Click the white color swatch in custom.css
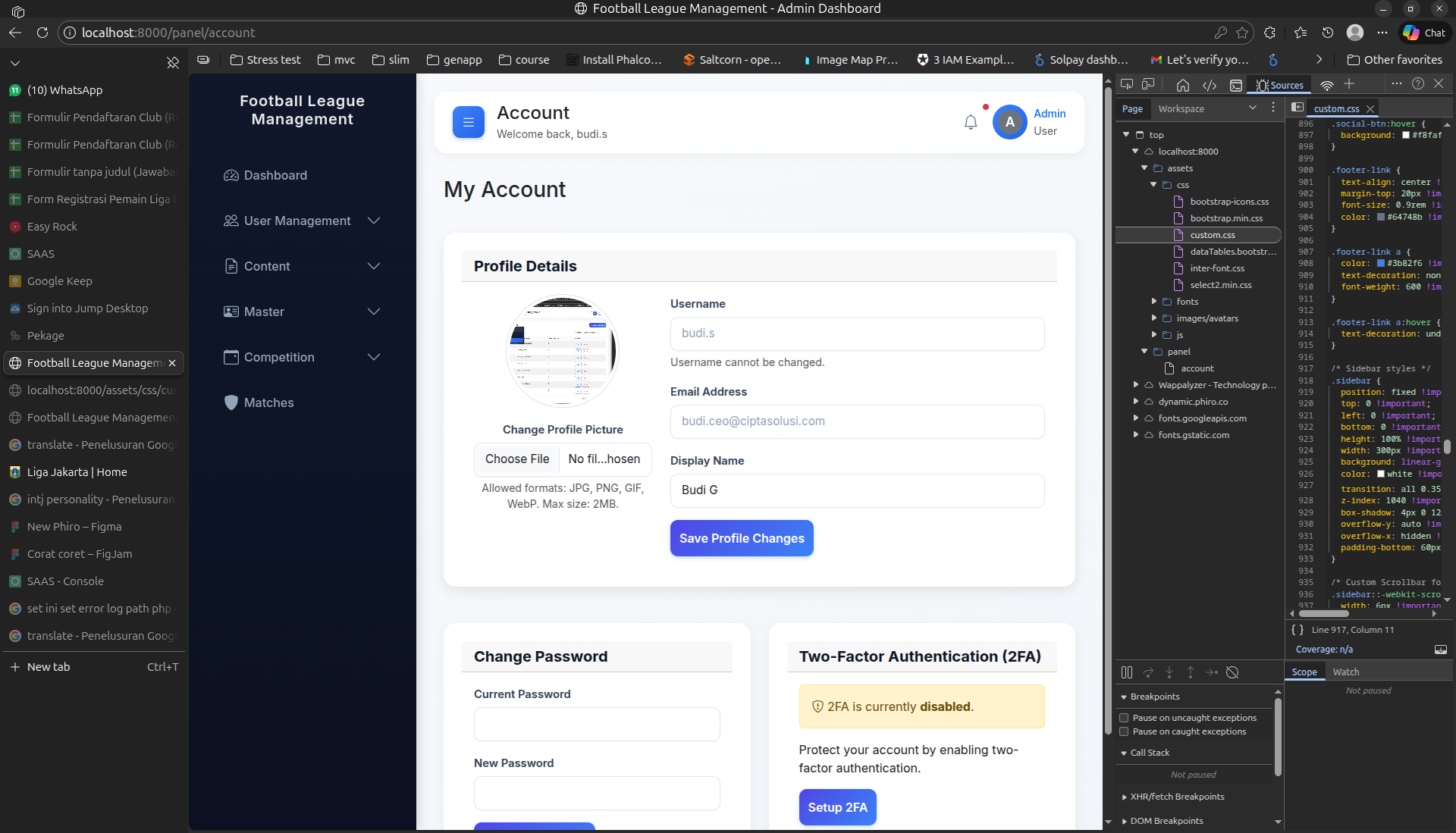This screenshot has width=1456, height=833. pyautogui.click(x=1381, y=474)
